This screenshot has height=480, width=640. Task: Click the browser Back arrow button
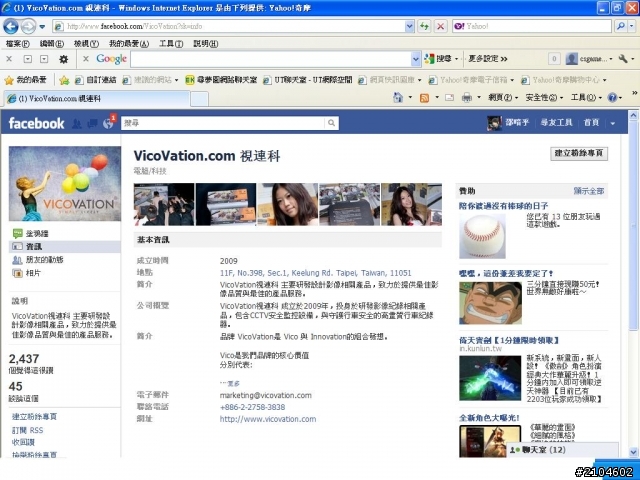11,27
